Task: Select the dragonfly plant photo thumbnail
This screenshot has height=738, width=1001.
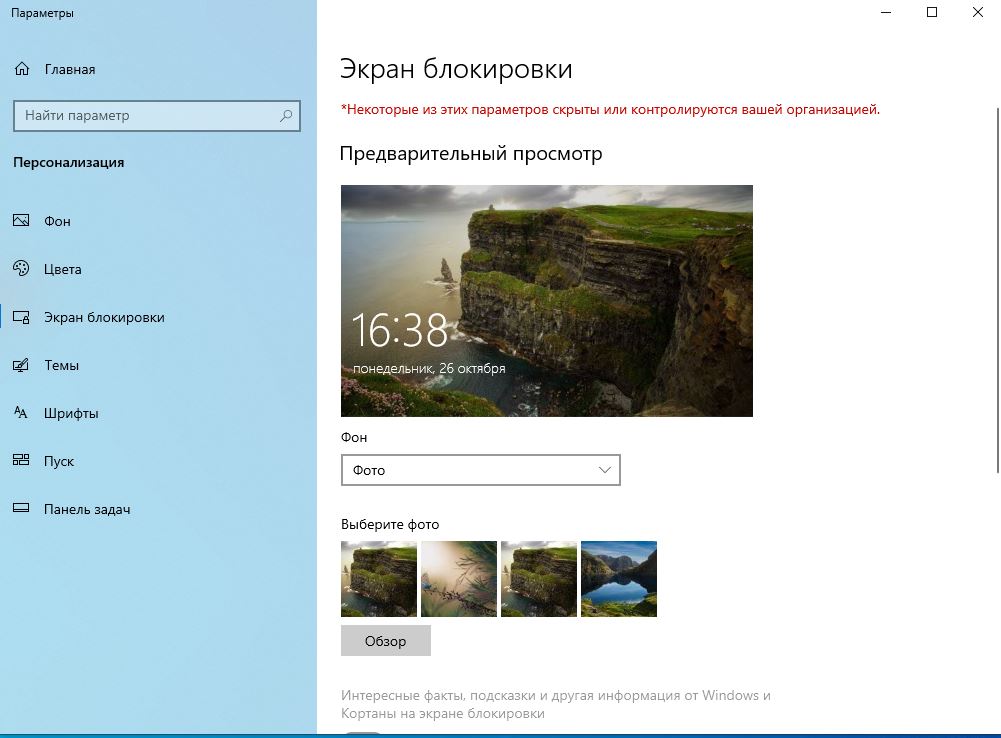Action: point(458,578)
